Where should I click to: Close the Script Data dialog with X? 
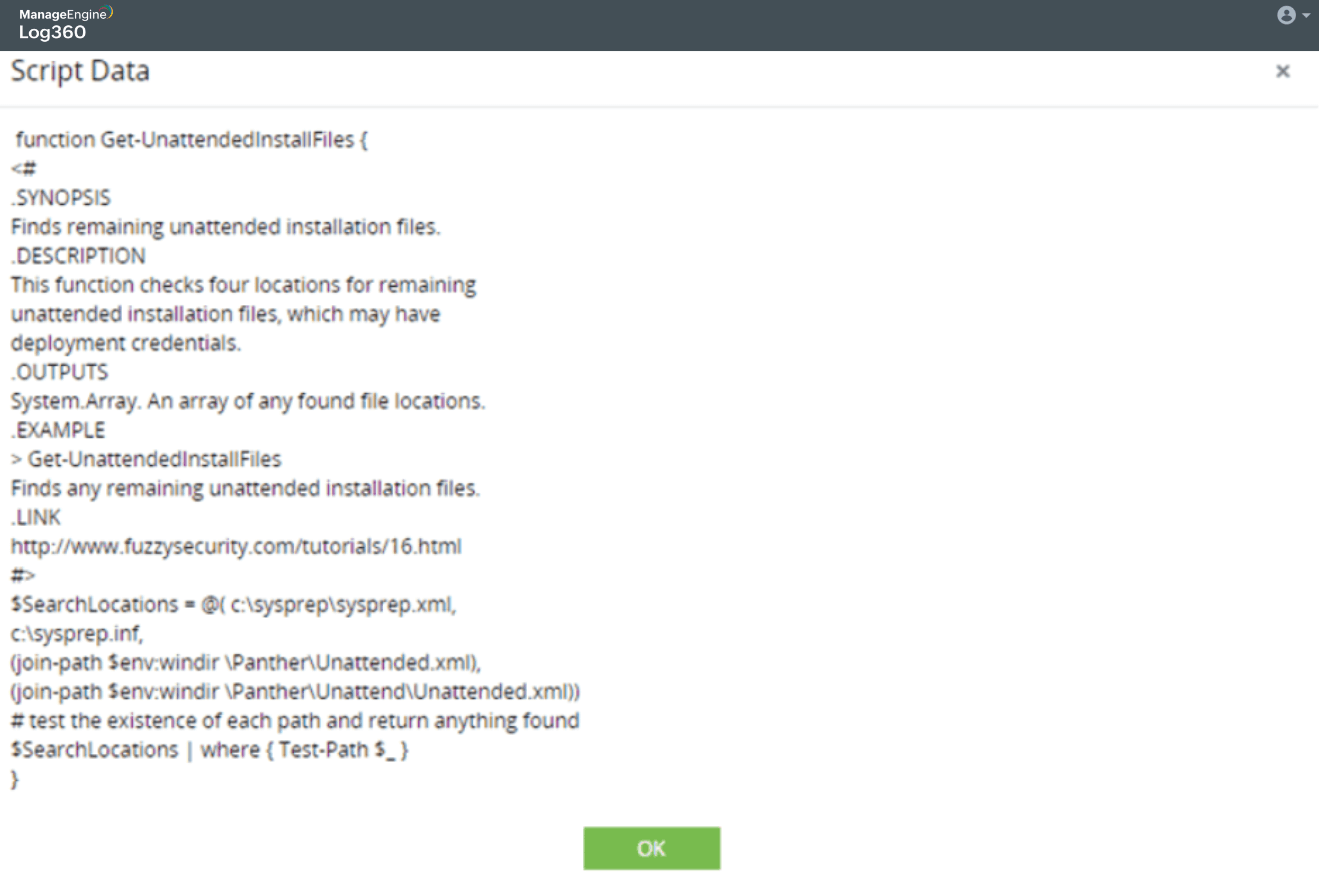coord(1283,71)
